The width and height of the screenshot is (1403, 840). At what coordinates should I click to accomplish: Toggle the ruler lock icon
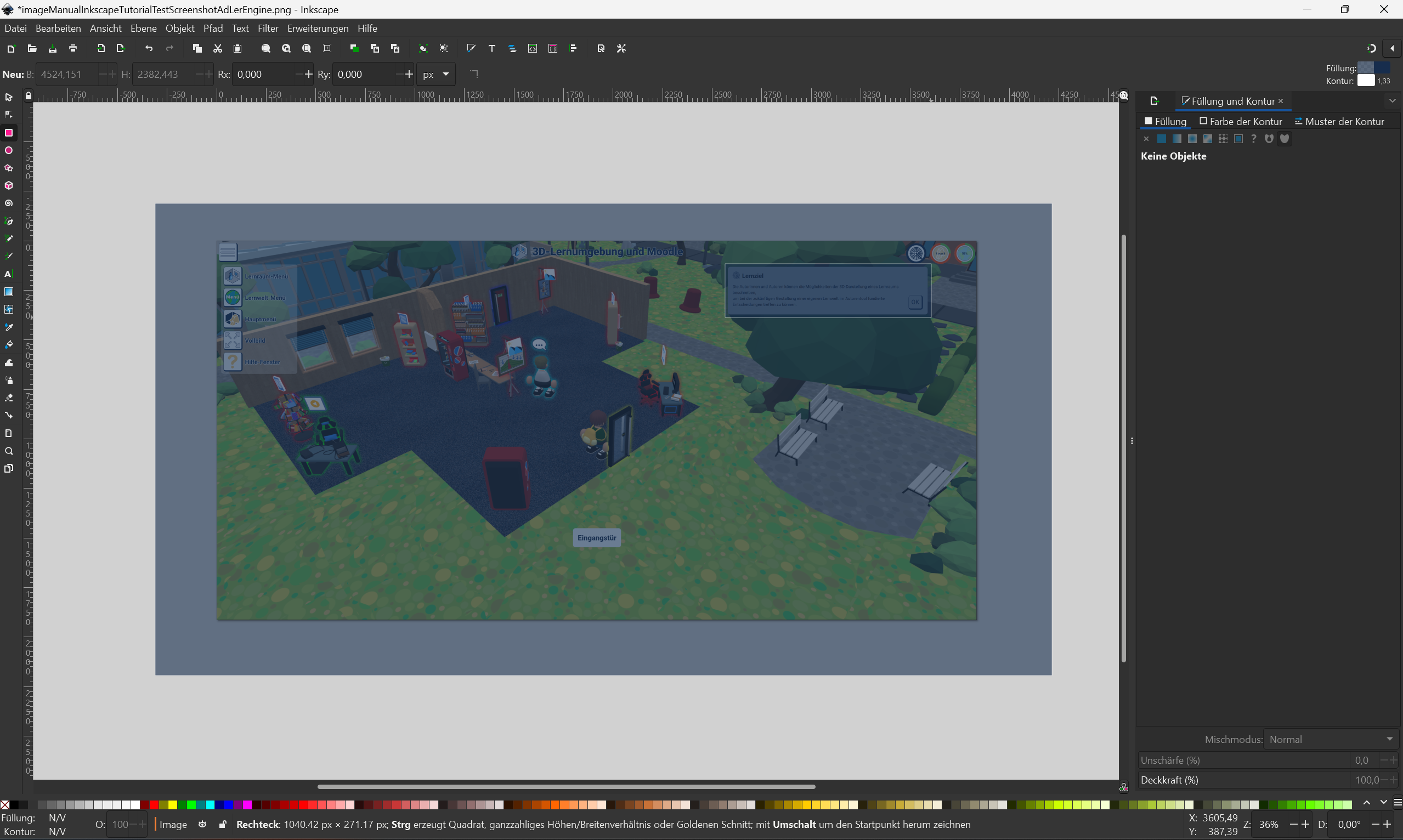[x=29, y=95]
